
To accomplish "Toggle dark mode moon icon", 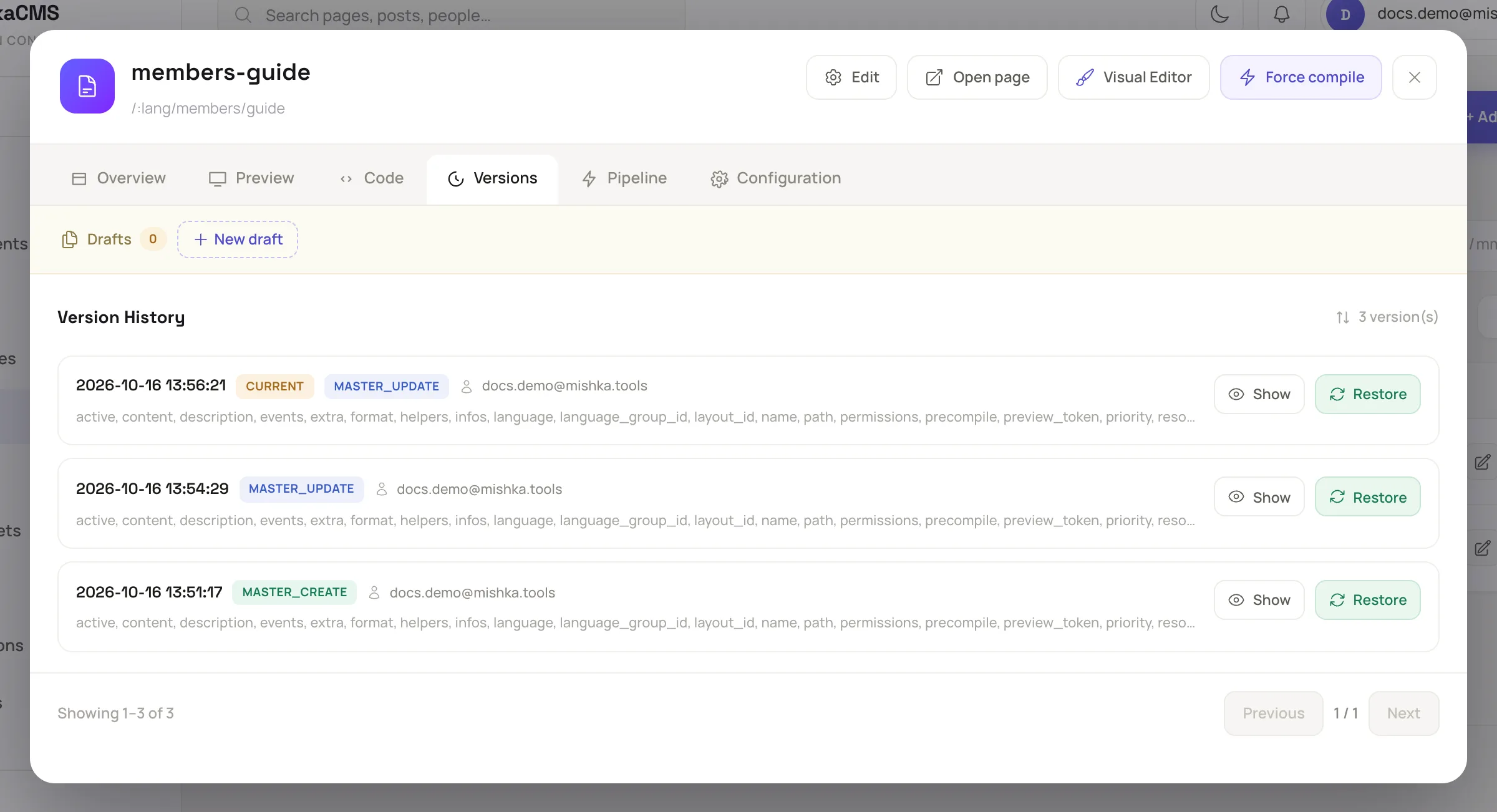I will coord(1219,14).
